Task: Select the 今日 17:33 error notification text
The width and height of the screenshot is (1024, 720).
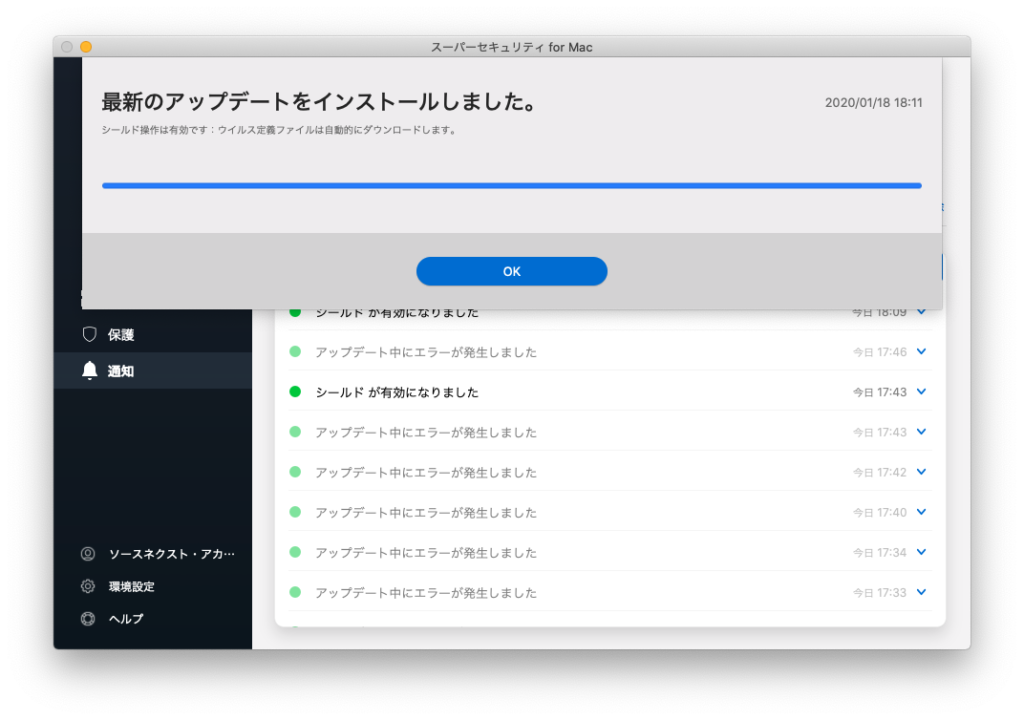Action: (x=426, y=593)
